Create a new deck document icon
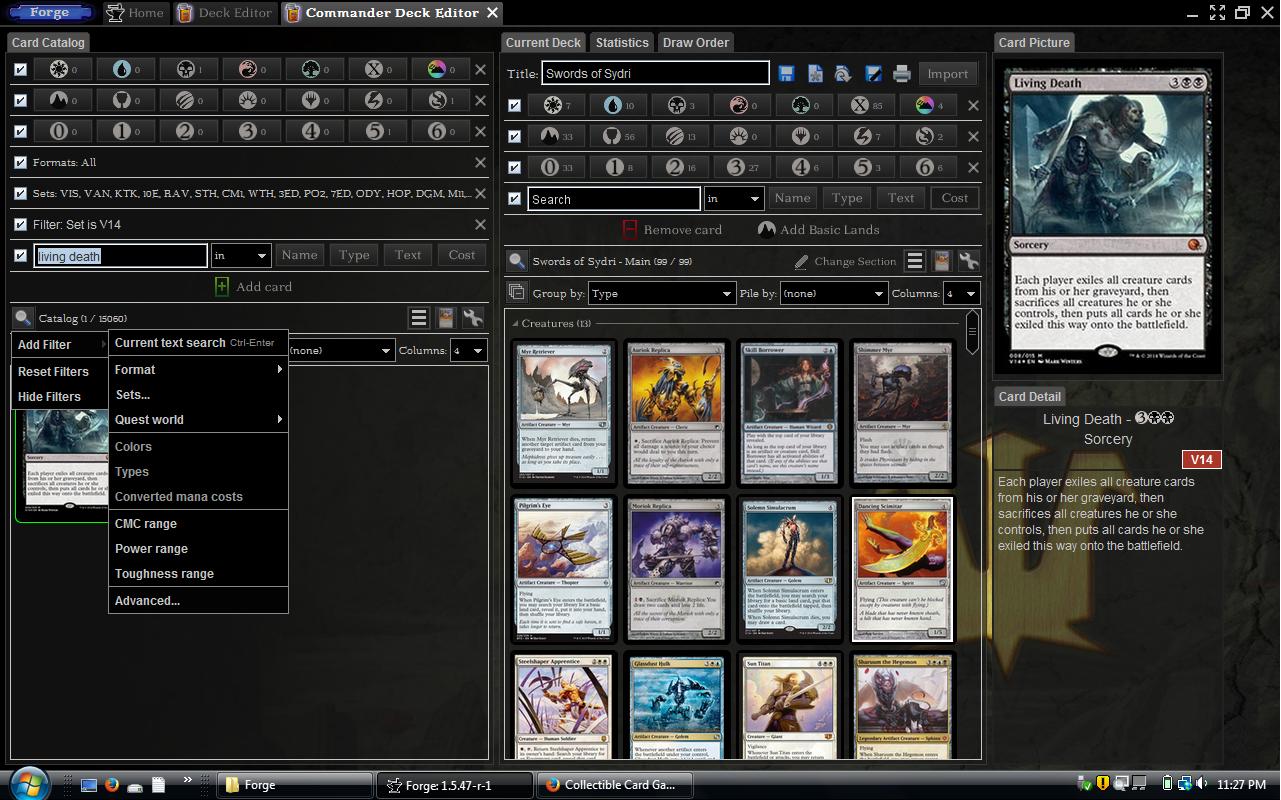The width and height of the screenshot is (1281, 800). coord(815,73)
